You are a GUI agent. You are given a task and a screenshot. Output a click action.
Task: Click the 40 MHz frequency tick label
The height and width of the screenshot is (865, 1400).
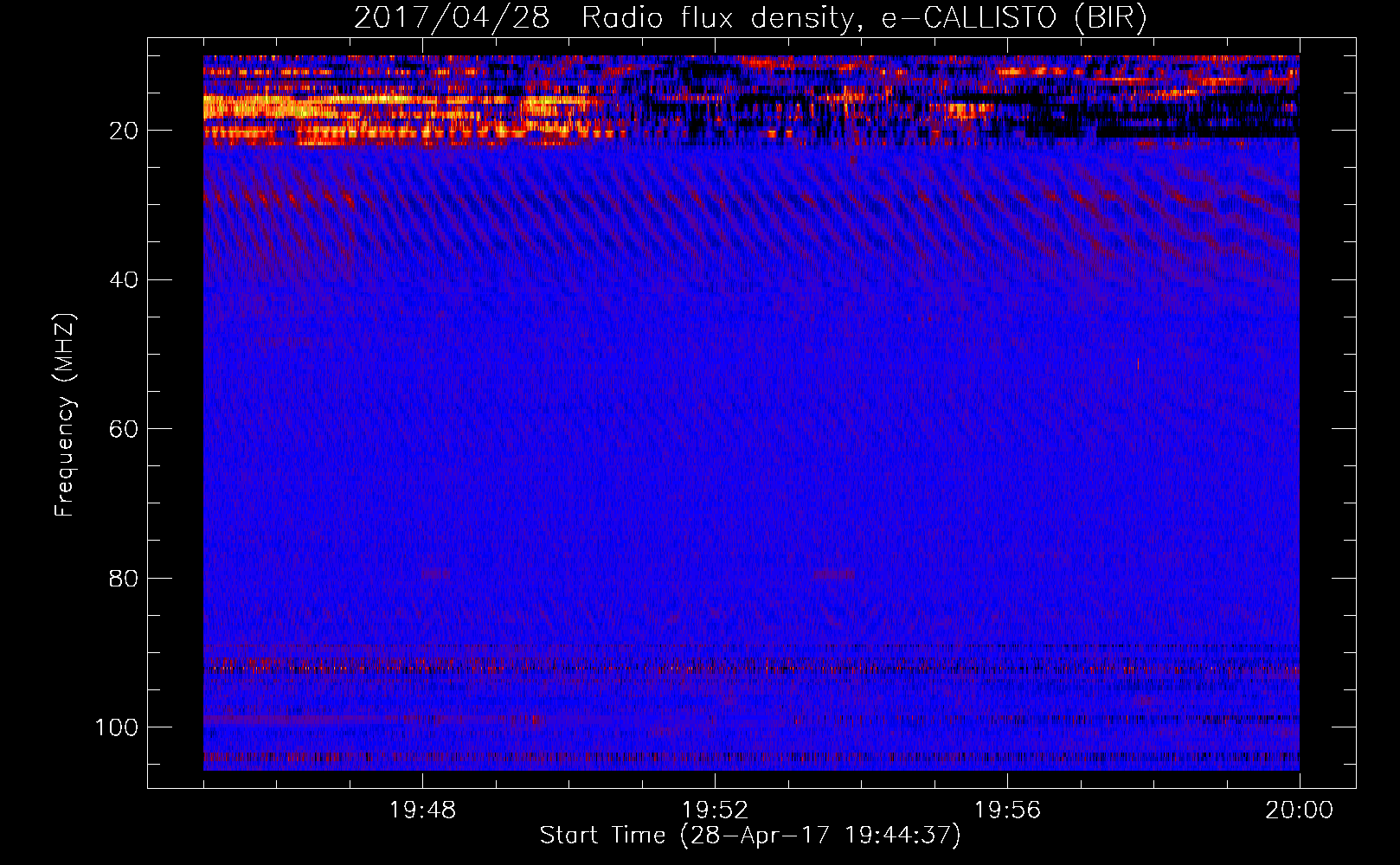(124, 280)
